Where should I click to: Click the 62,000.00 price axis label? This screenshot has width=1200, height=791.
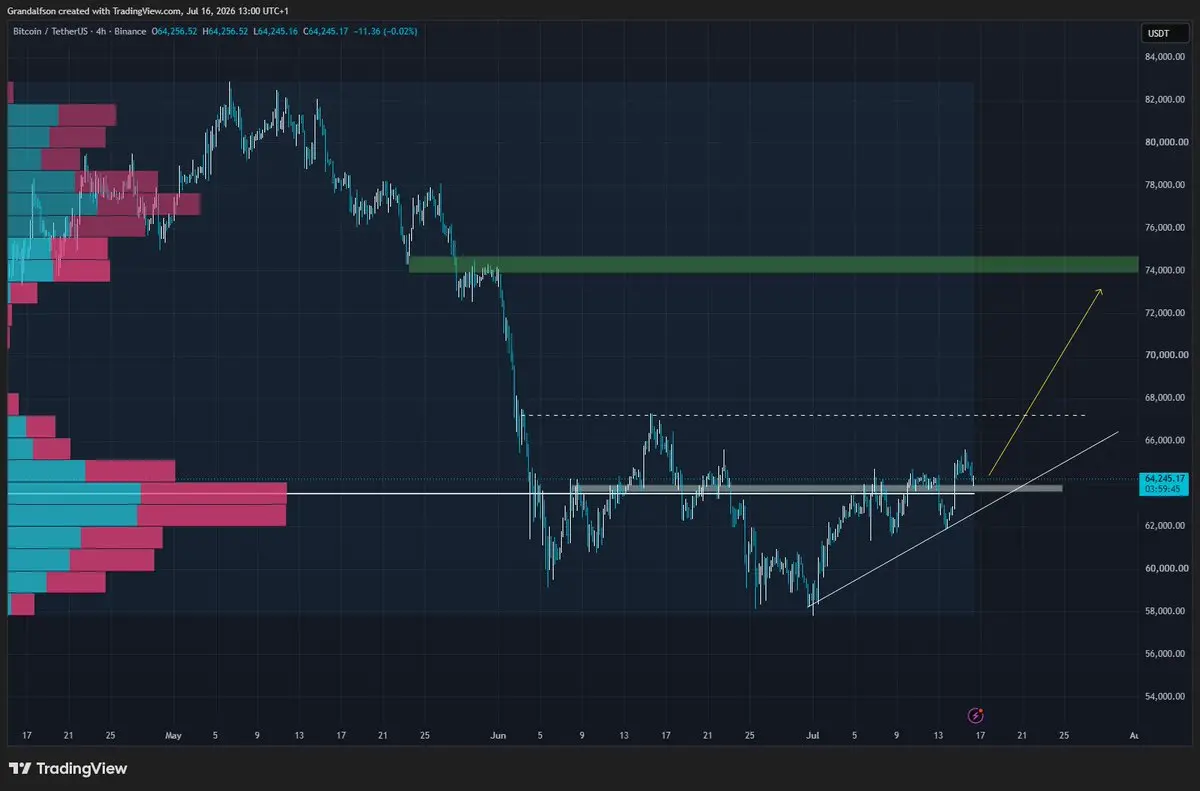(1167, 526)
